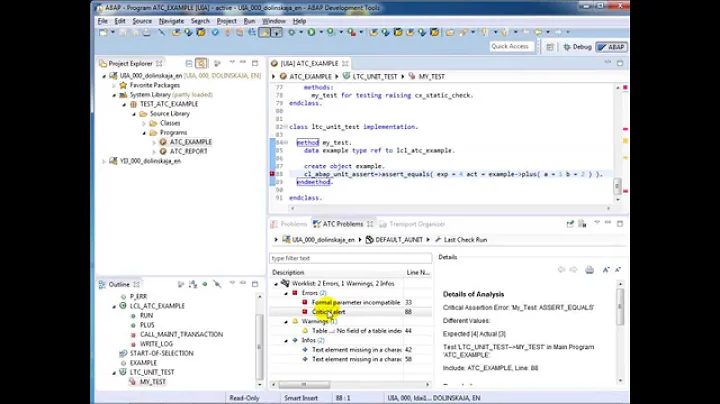Screen dimensions: 720x404
Task: Click Open Perspective icon beside Debug
Action: tap(550, 47)
